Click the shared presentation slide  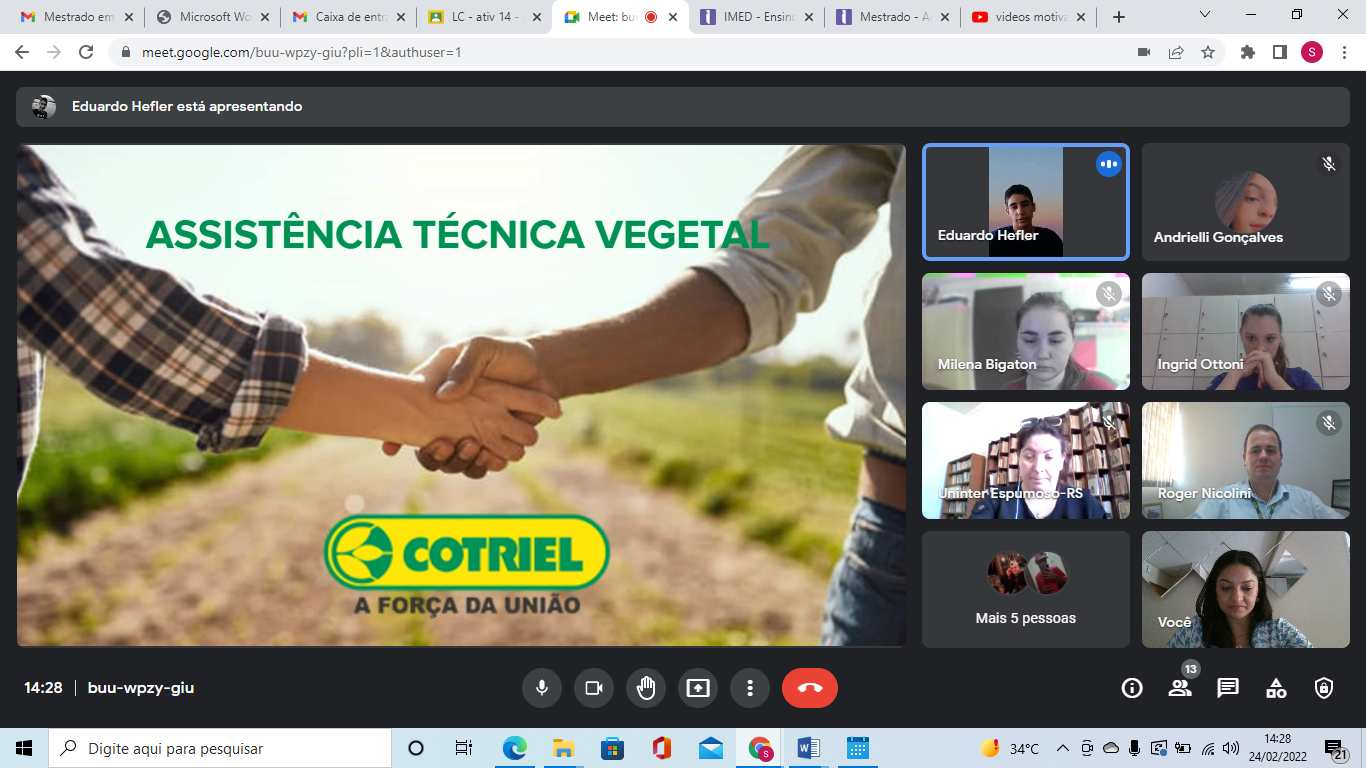(461, 395)
